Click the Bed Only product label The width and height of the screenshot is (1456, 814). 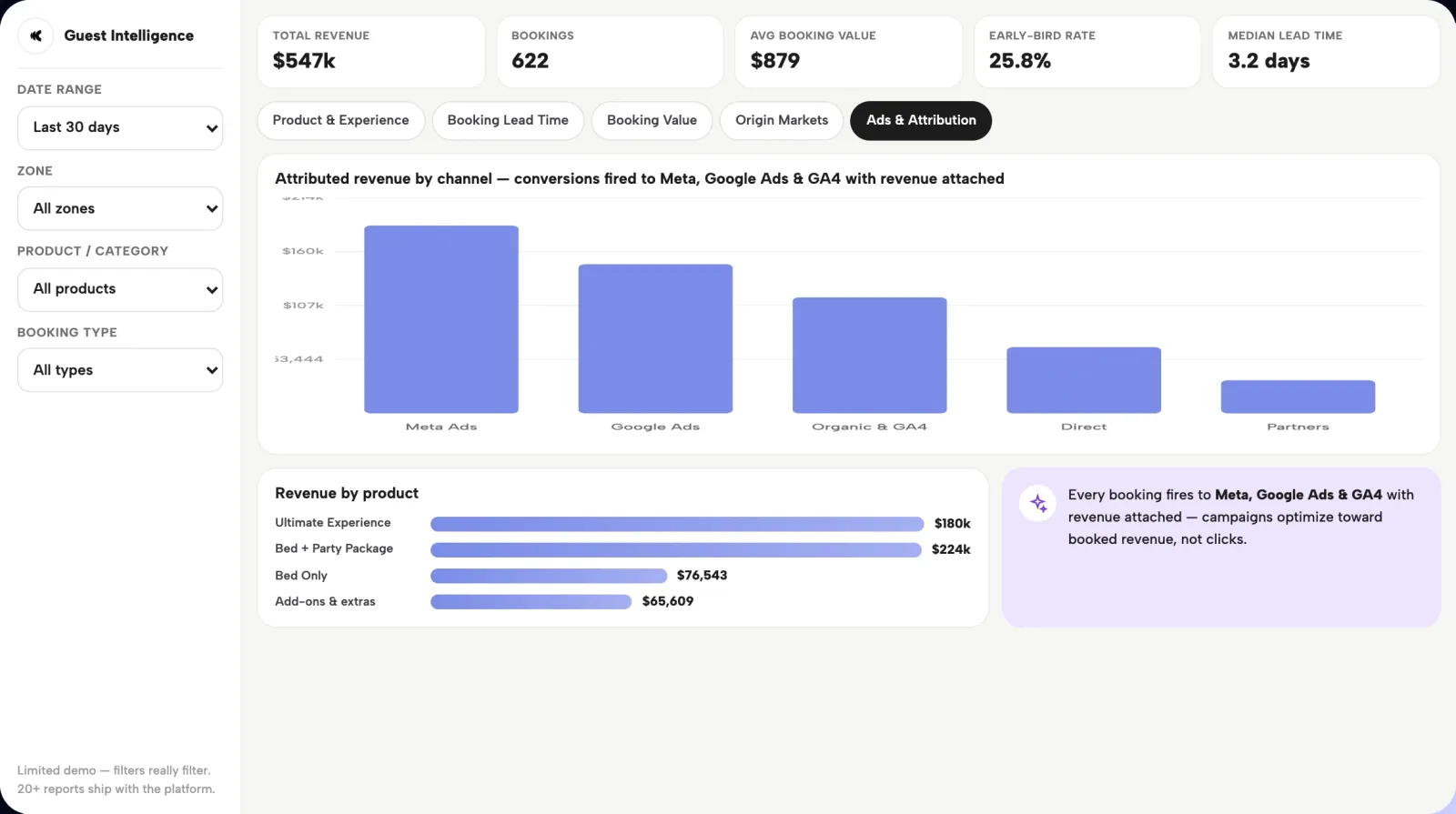click(301, 576)
